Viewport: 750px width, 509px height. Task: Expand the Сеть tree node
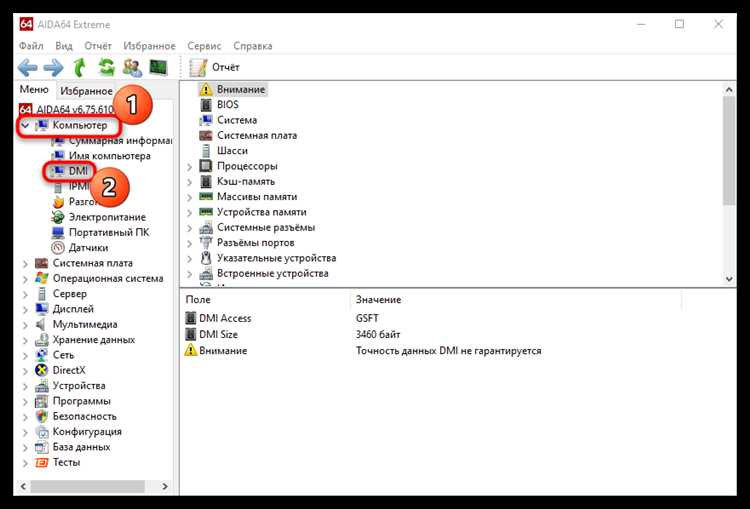(x=25, y=355)
